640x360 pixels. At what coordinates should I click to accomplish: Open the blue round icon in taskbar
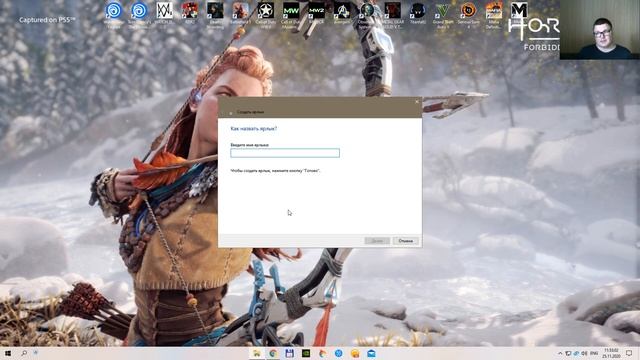338,353
